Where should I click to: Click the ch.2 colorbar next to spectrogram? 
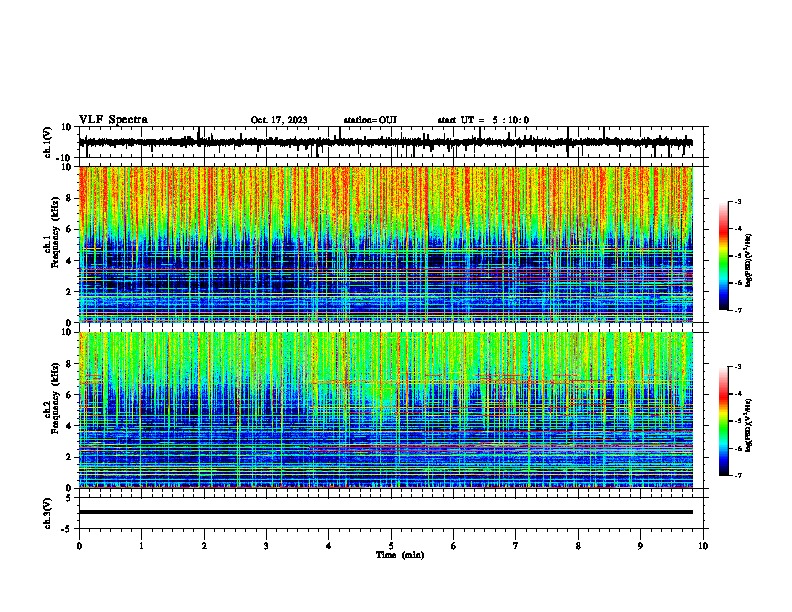pyautogui.click(x=724, y=421)
